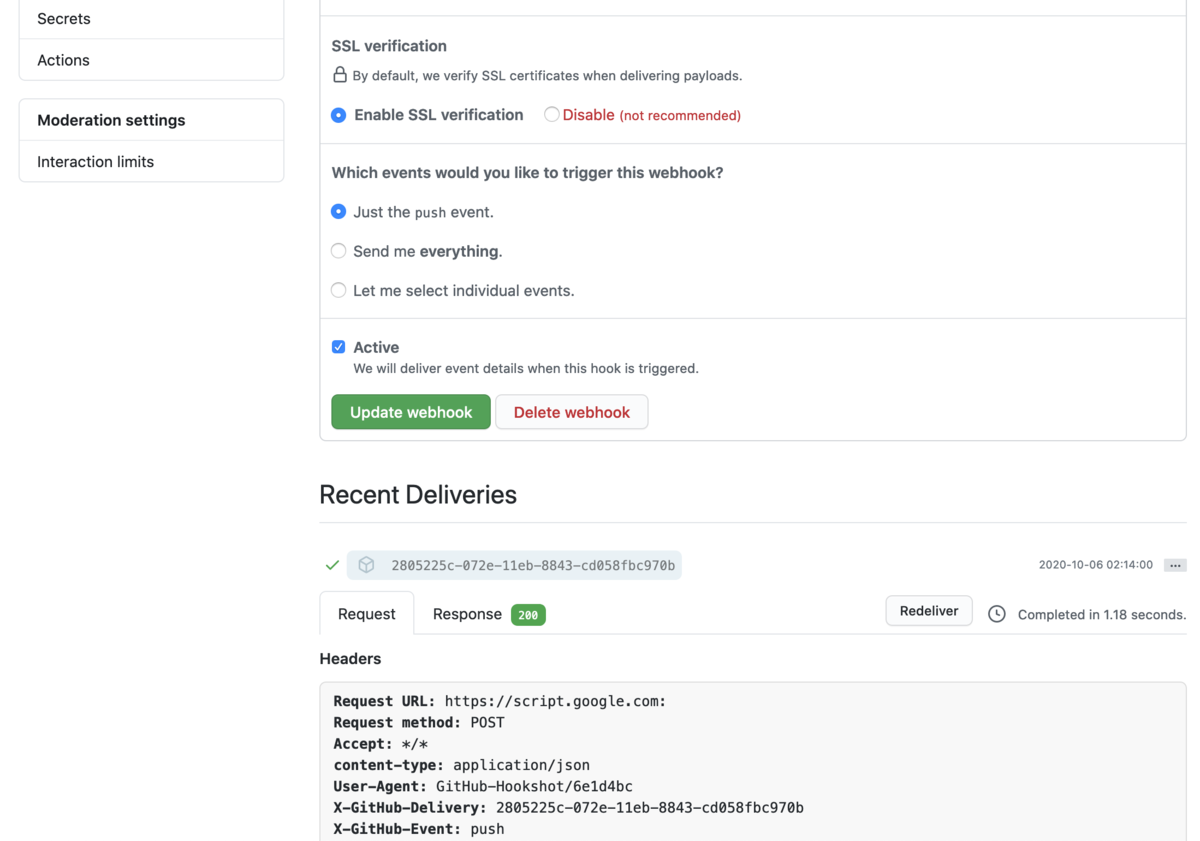Click the Delete webhook button

click(x=571, y=412)
